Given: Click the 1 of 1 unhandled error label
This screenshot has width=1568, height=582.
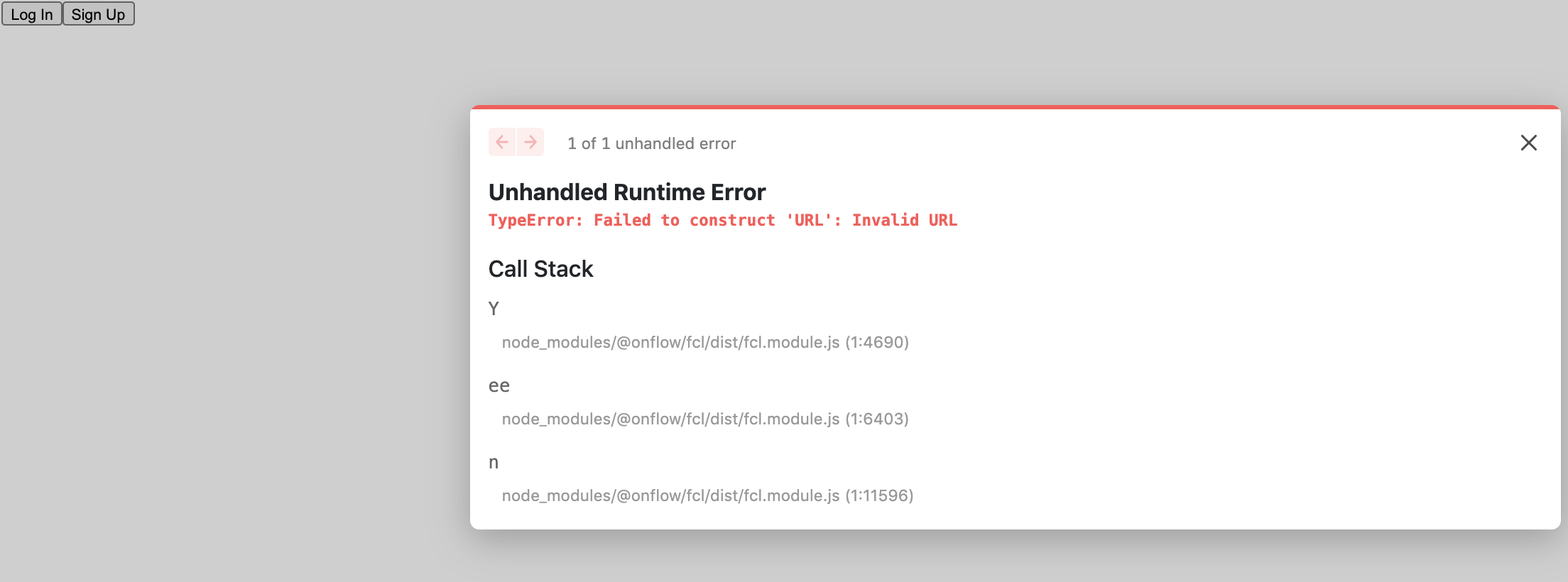Looking at the screenshot, I should pos(650,143).
